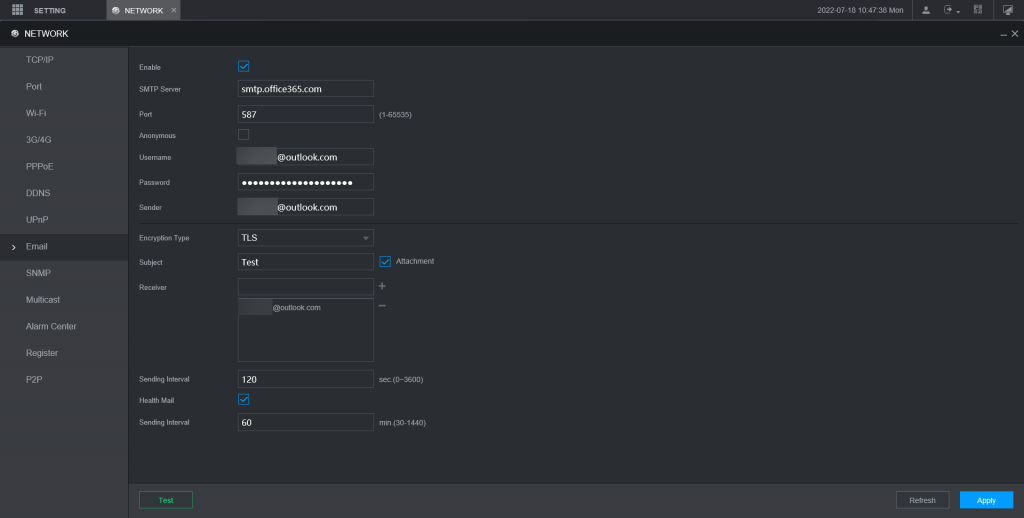Viewport: 1024px width, 518px height.
Task: Disable the Health Mail checkbox
Action: (x=243, y=399)
